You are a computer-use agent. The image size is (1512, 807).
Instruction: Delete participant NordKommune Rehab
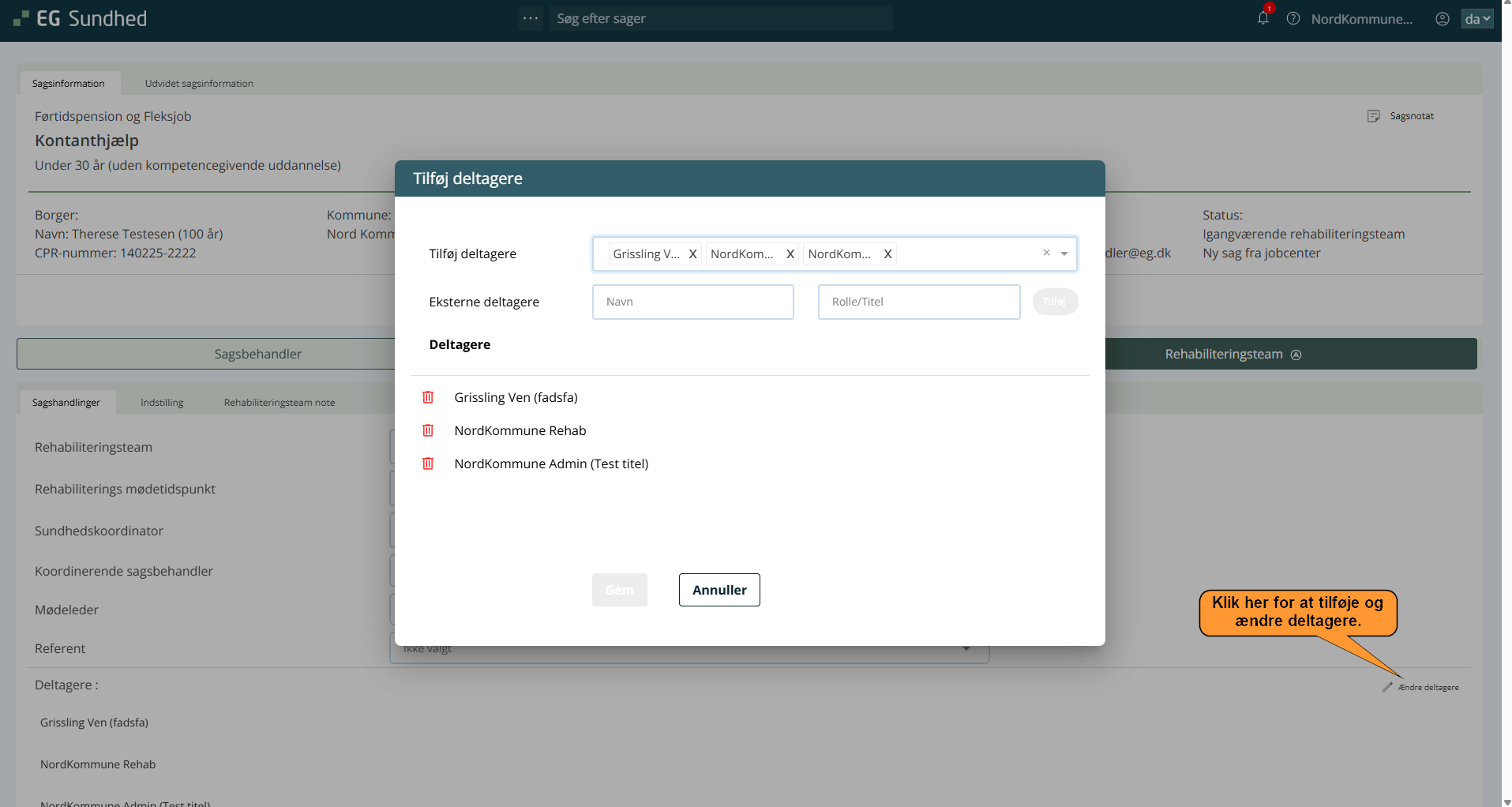pyautogui.click(x=428, y=430)
